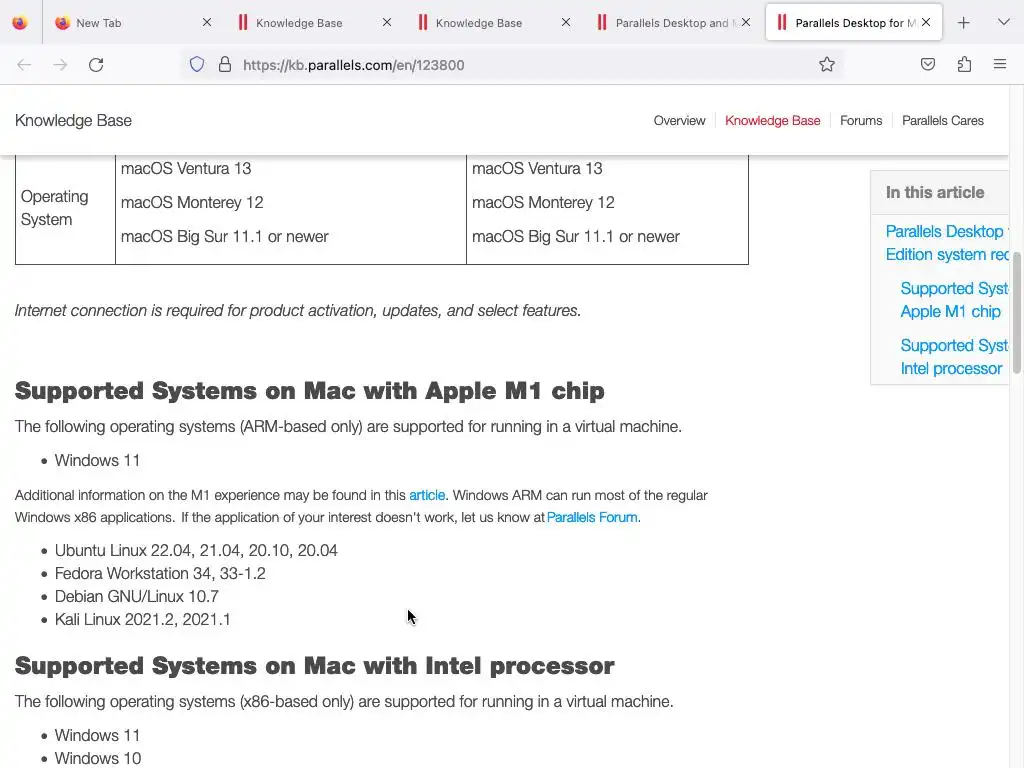The image size is (1024, 768).
Task: Open the tracking protection shield icon
Action: pos(197,65)
